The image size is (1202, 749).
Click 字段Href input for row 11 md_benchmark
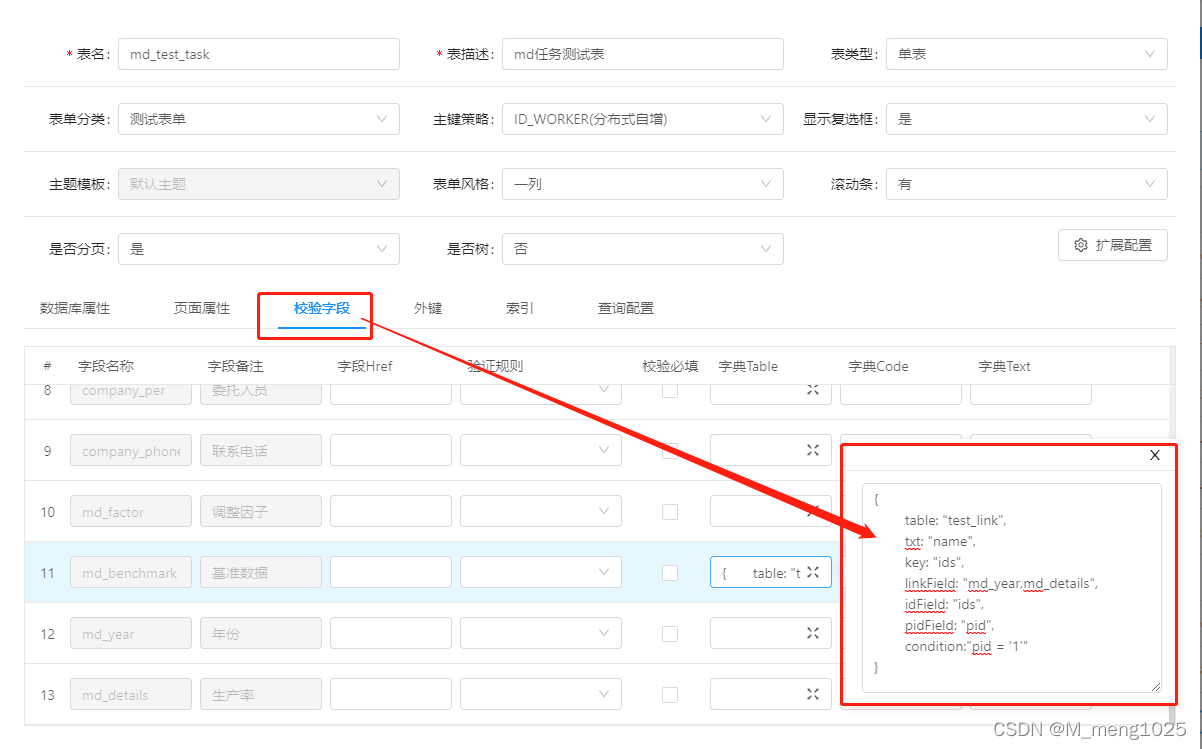[391, 572]
